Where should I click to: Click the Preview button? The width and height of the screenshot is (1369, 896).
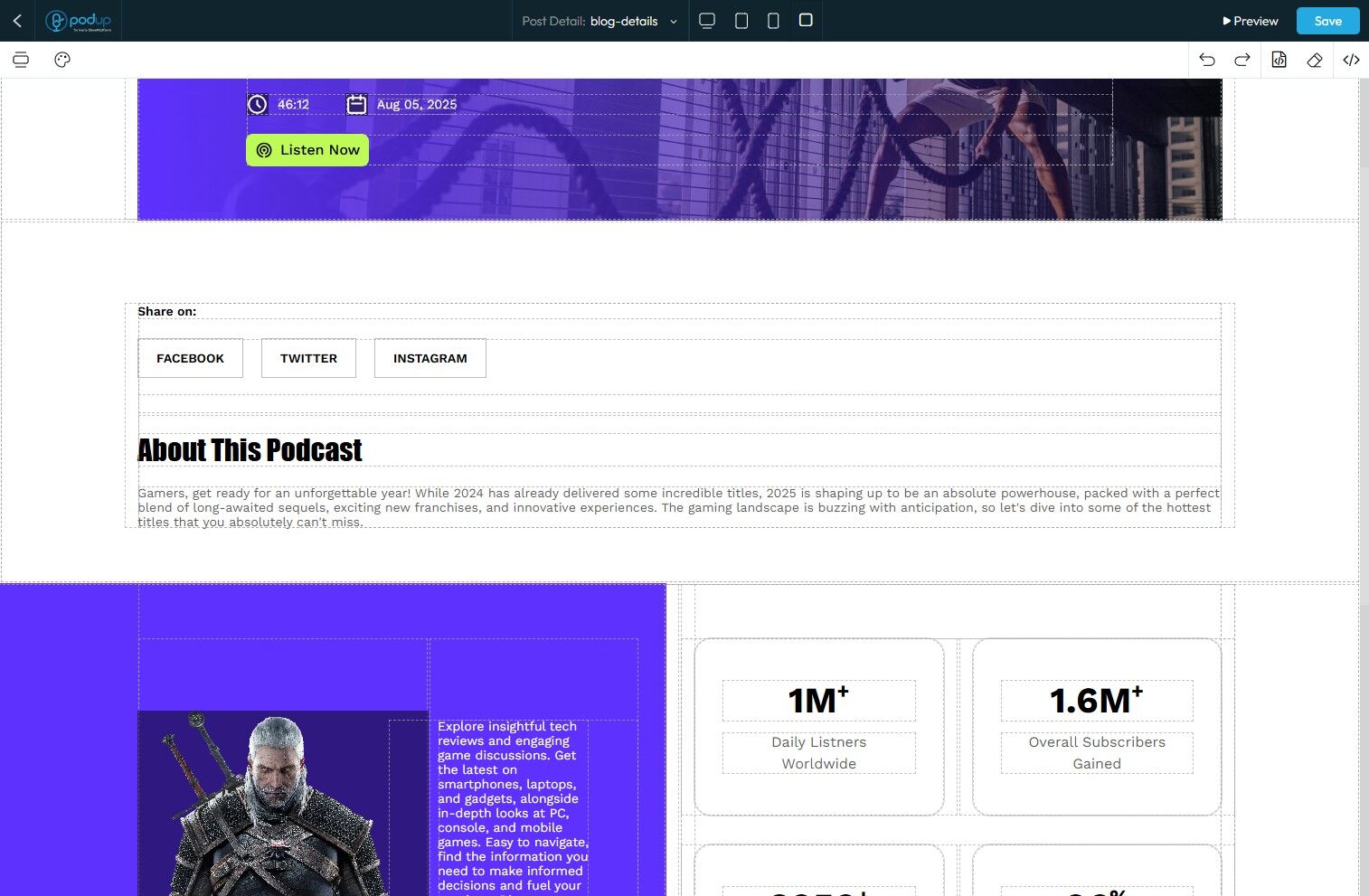coord(1251,21)
